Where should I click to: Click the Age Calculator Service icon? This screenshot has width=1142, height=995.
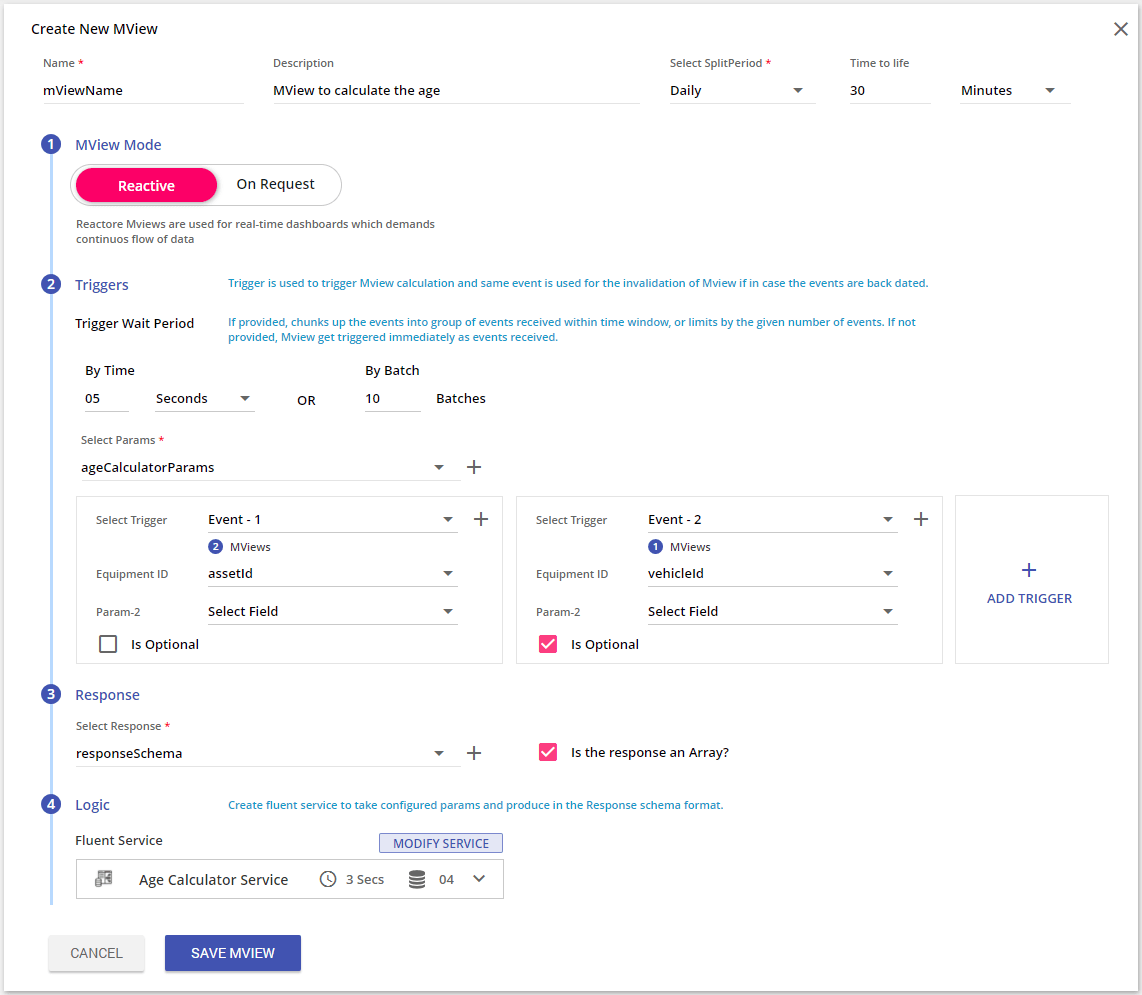click(103, 879)
